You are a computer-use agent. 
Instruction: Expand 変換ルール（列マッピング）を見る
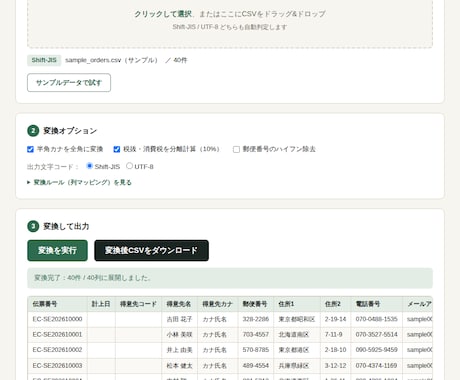pos(80,182)
